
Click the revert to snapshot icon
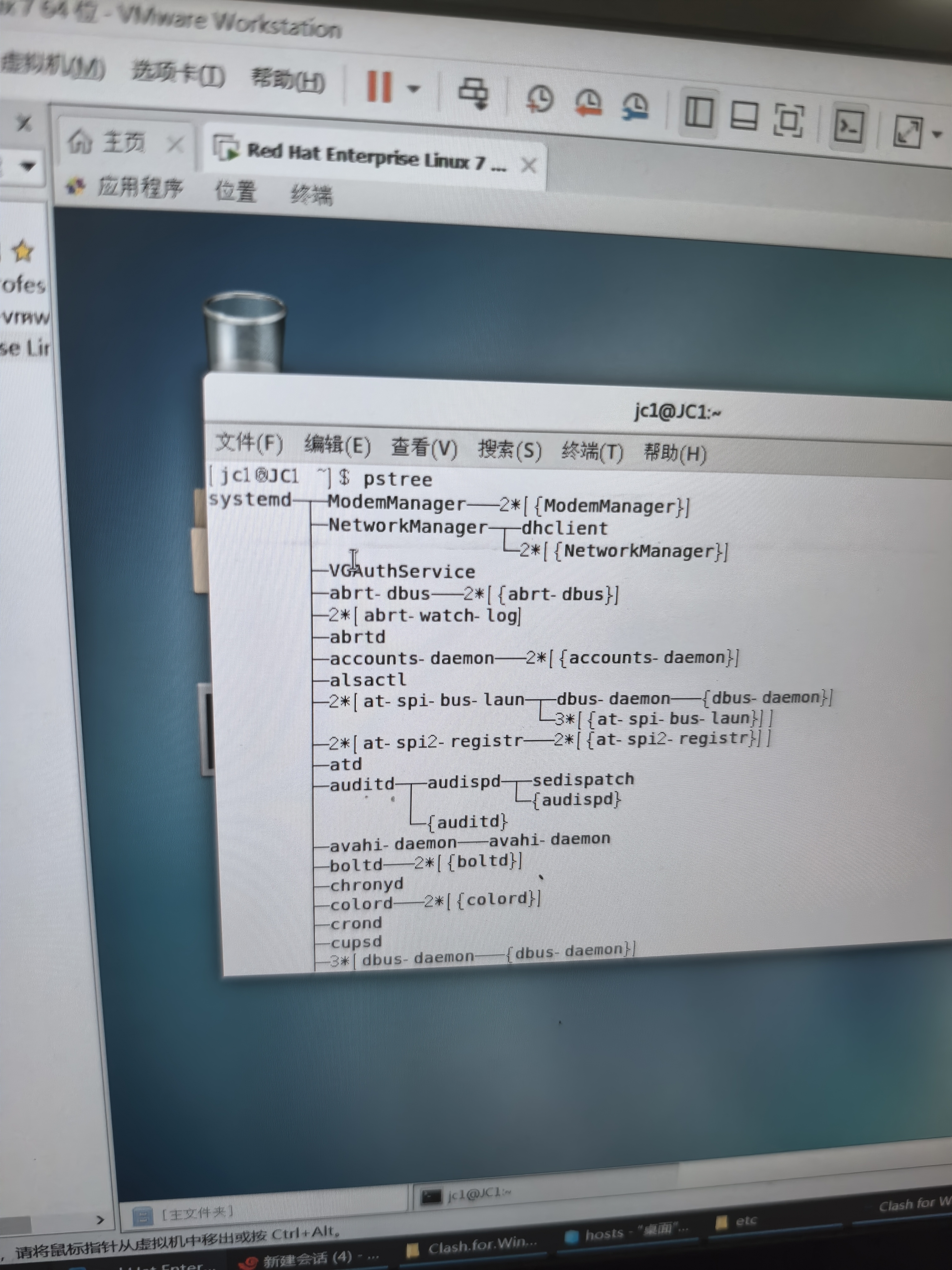pyautogui.click(x=589, y=103)
